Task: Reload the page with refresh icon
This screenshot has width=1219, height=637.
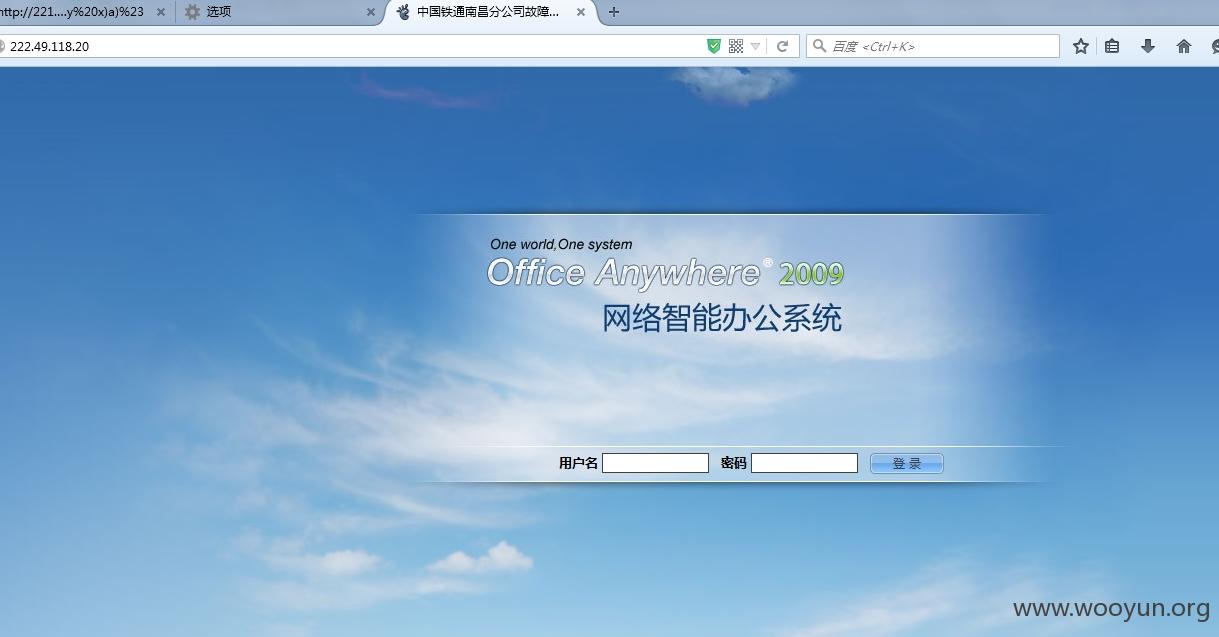Action: click(783, 46)
